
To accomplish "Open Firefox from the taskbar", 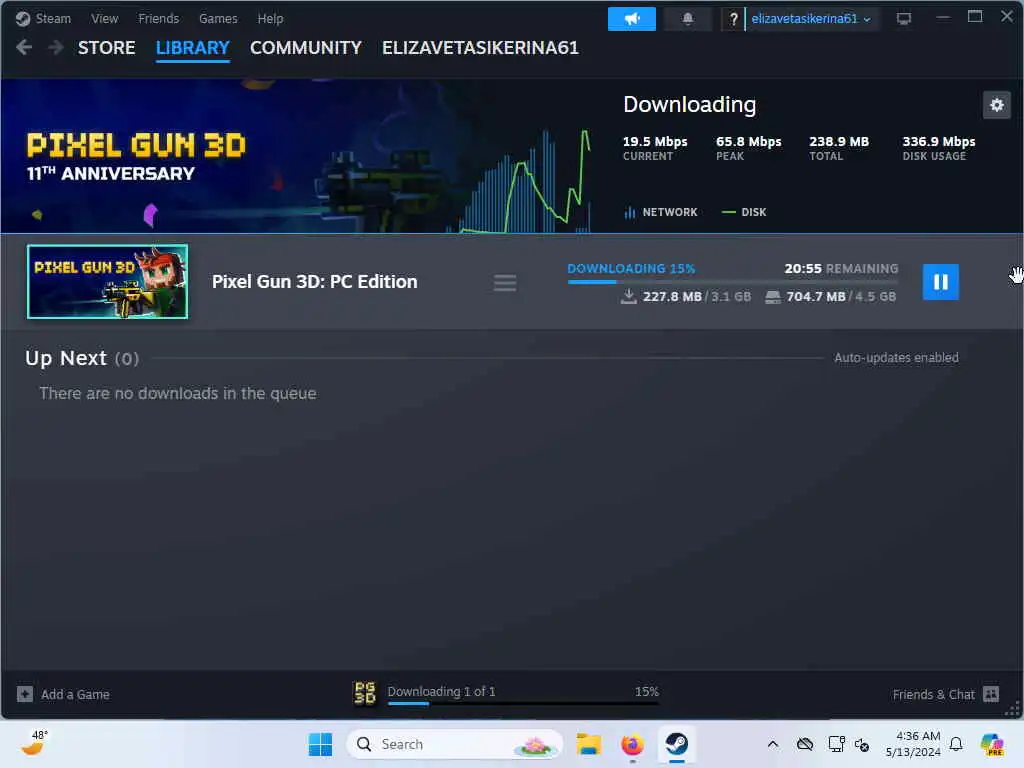I will point(632,744).
